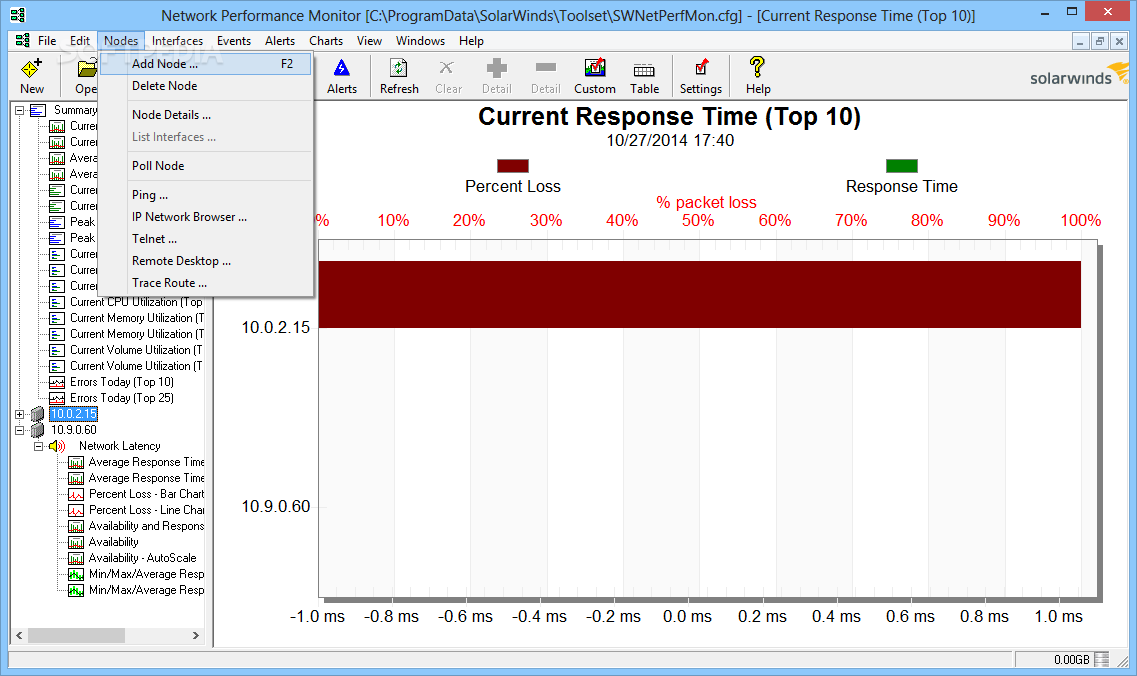Click the 10.0.2.15 node server icon
The height and width of the screenshot is (676, 1137).
point(37,414)
